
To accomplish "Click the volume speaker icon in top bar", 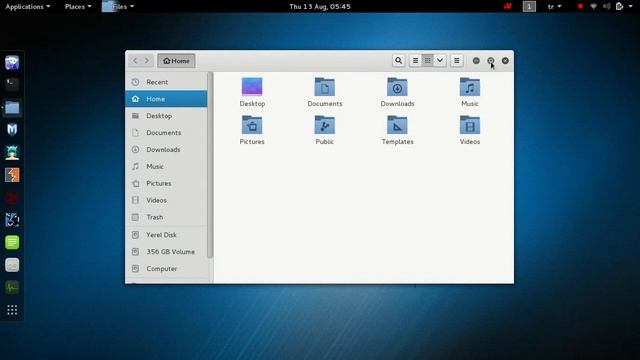I will 607,7.
